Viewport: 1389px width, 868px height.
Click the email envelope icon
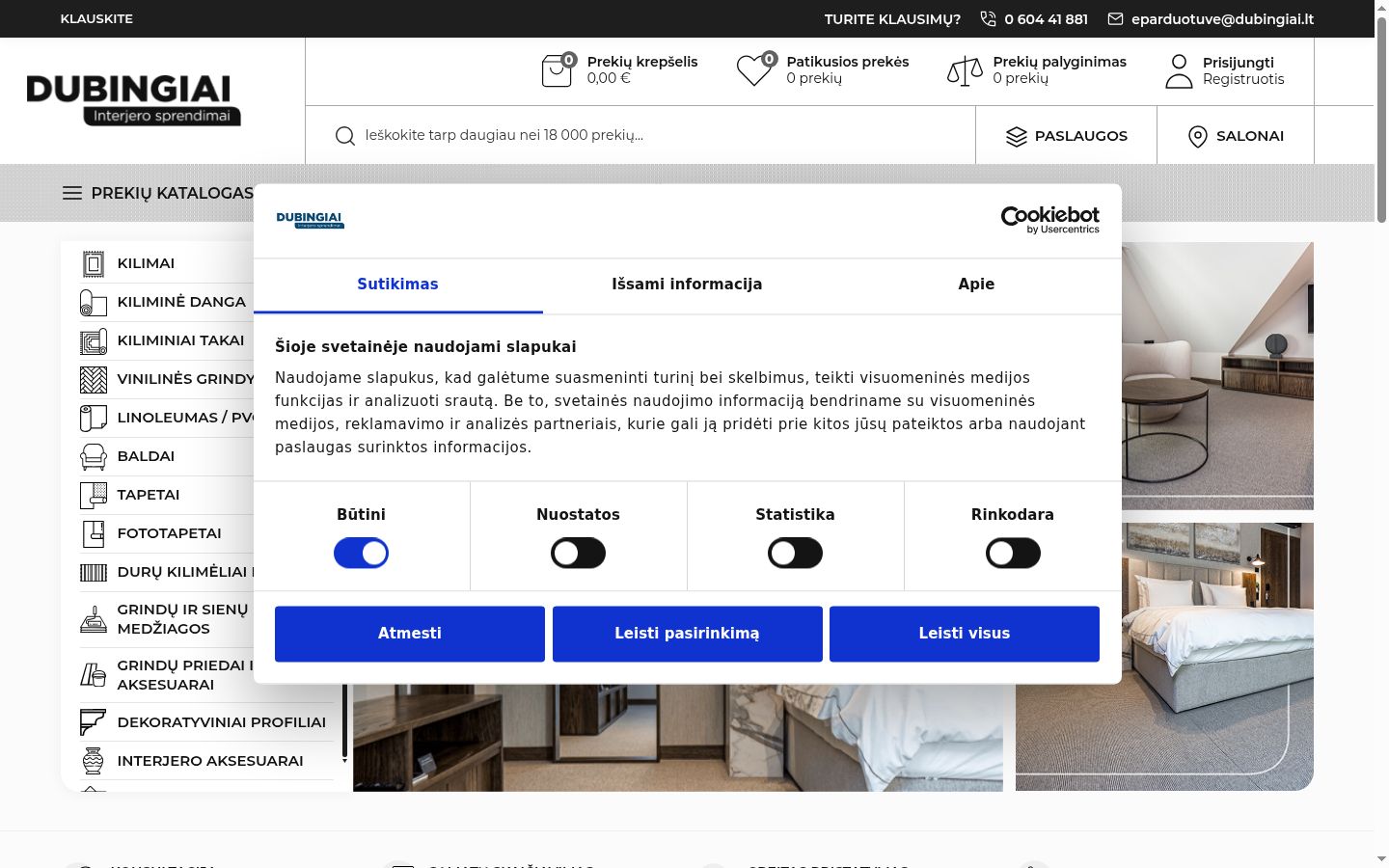pos(1115,19)
